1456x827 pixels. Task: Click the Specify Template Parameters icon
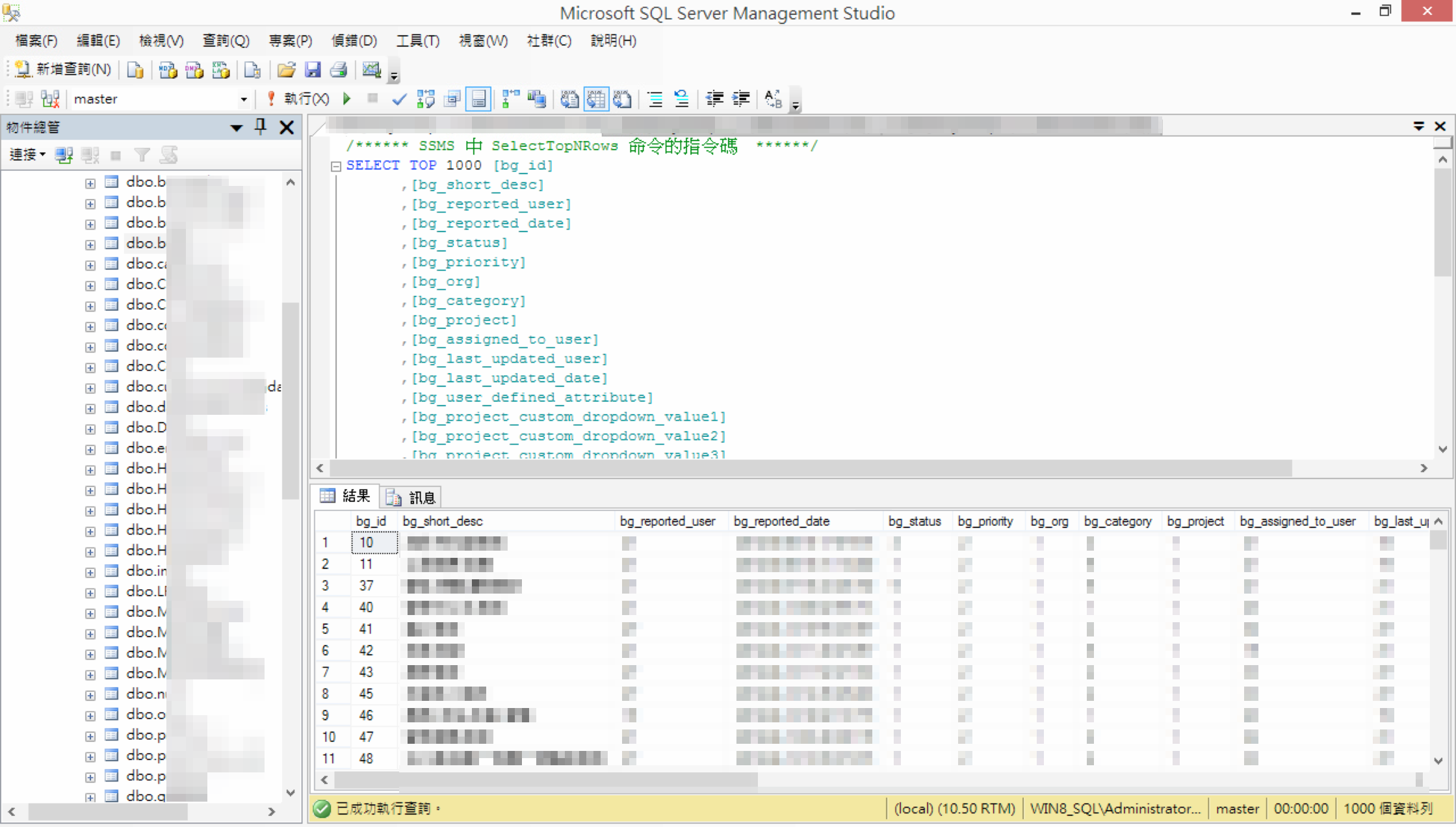[773, 99]
